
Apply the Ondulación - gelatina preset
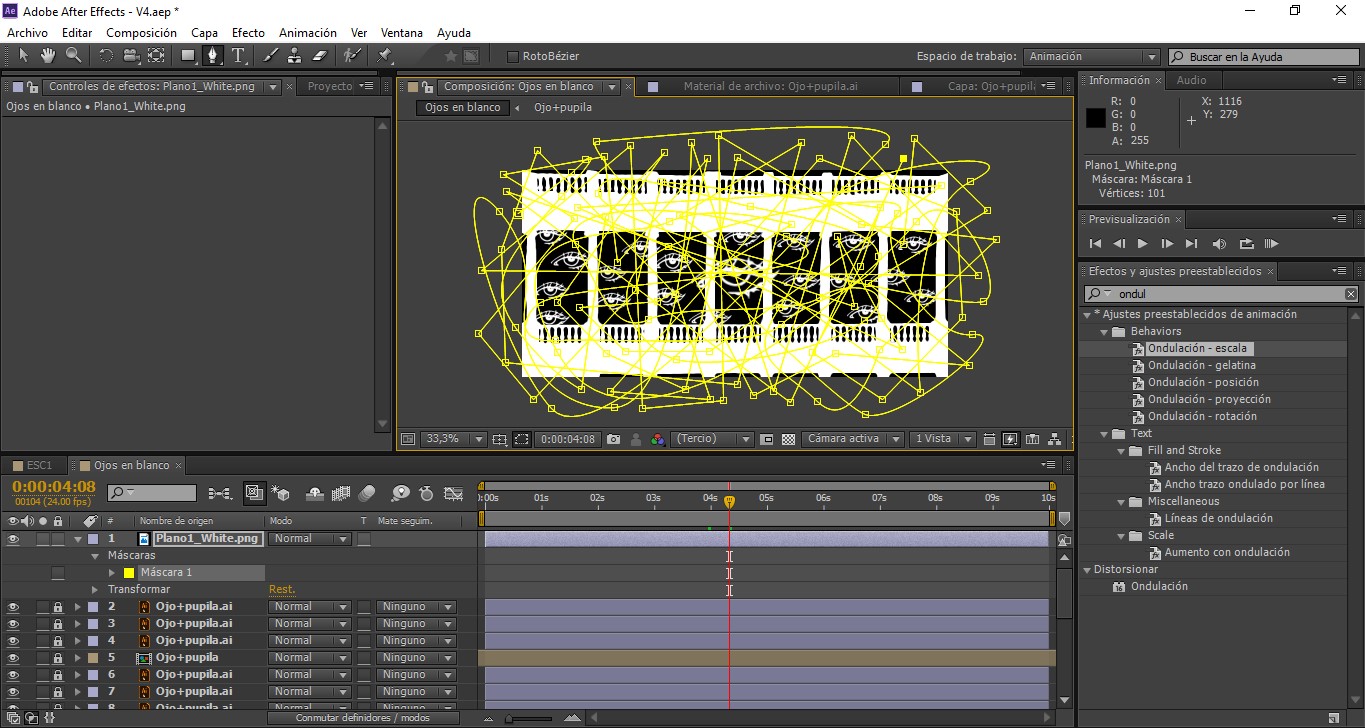coord(1201,365)
